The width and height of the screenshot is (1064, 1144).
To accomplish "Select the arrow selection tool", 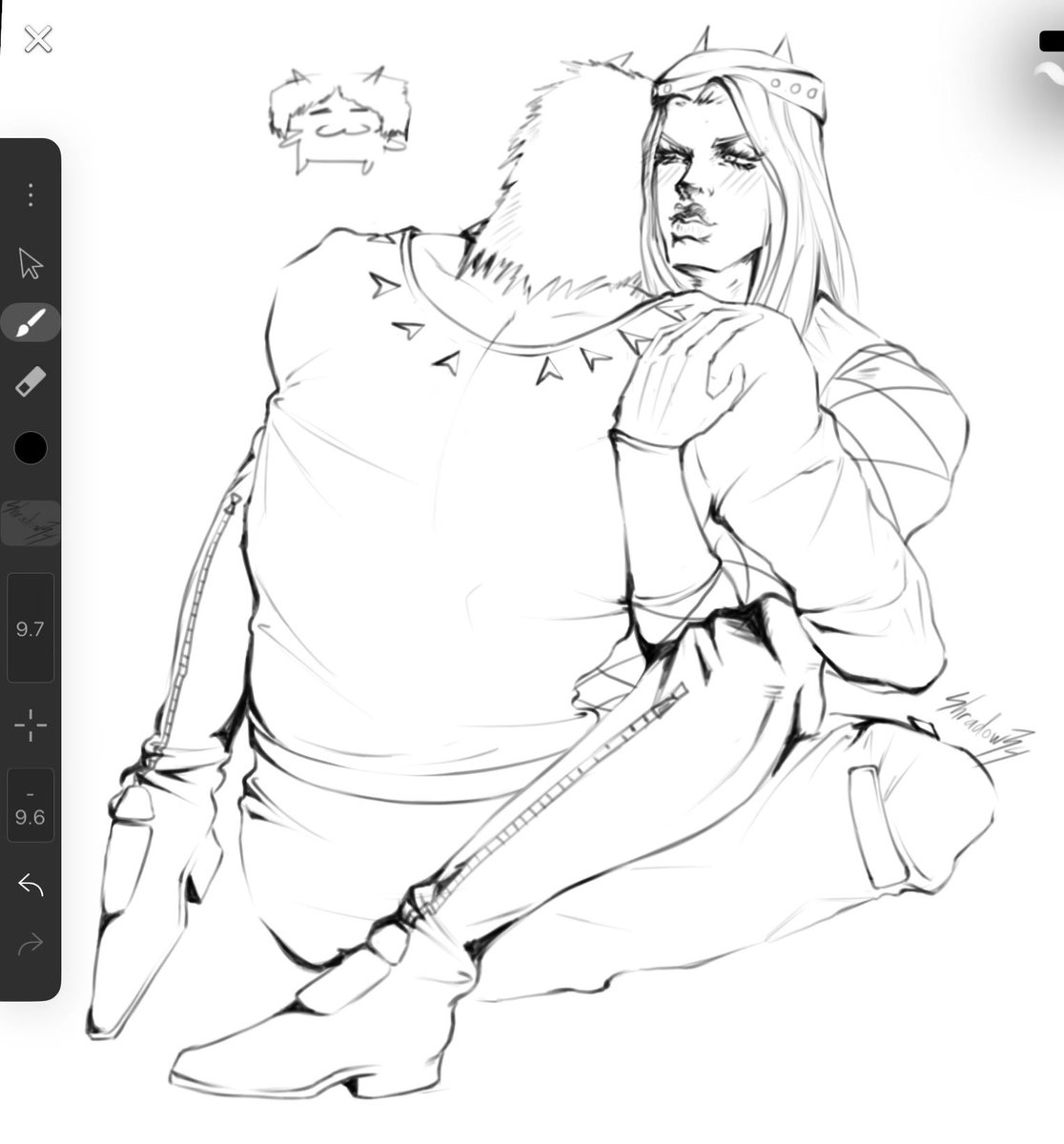I will point(31,263).
